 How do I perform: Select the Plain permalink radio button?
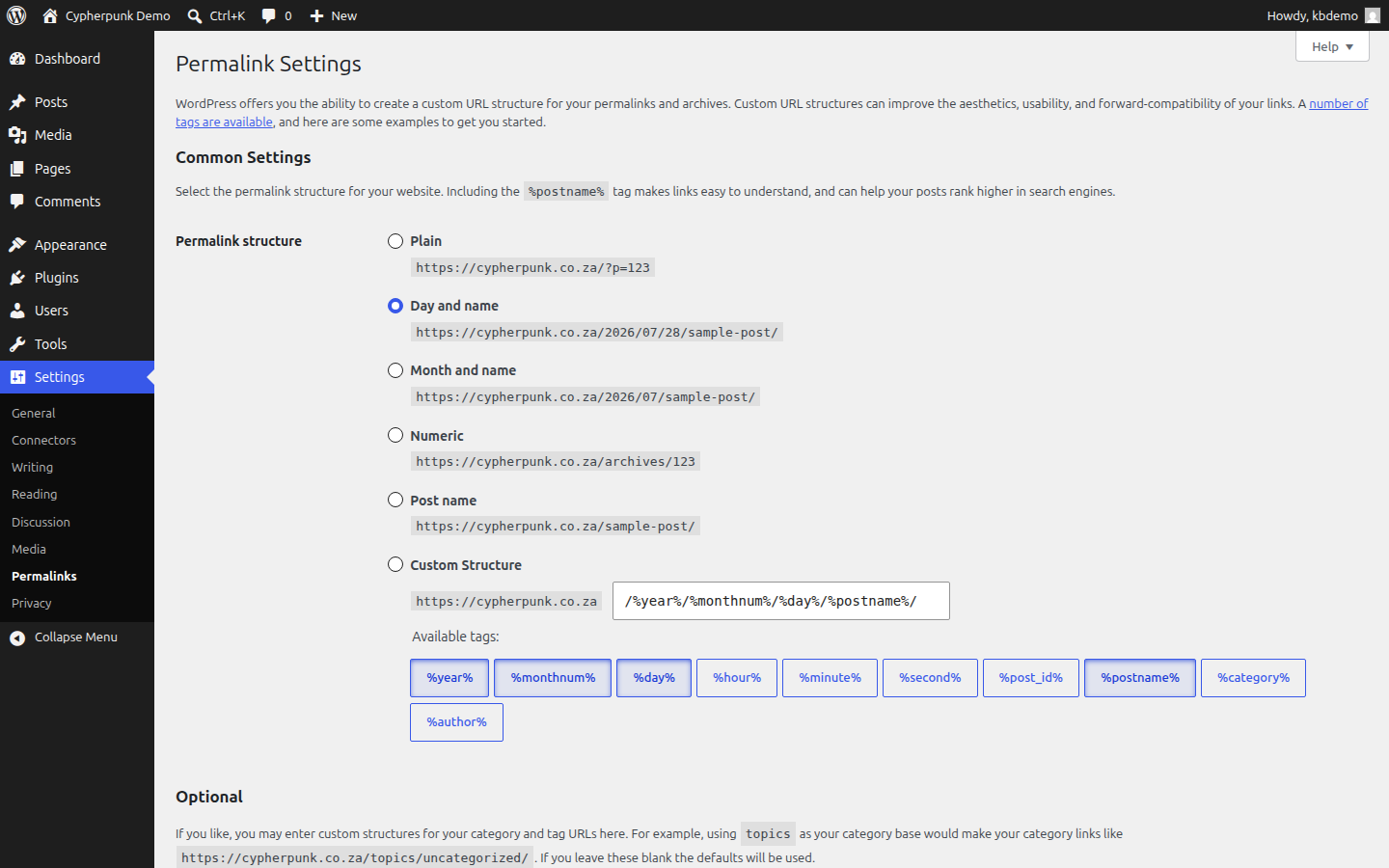coord(395,241)
